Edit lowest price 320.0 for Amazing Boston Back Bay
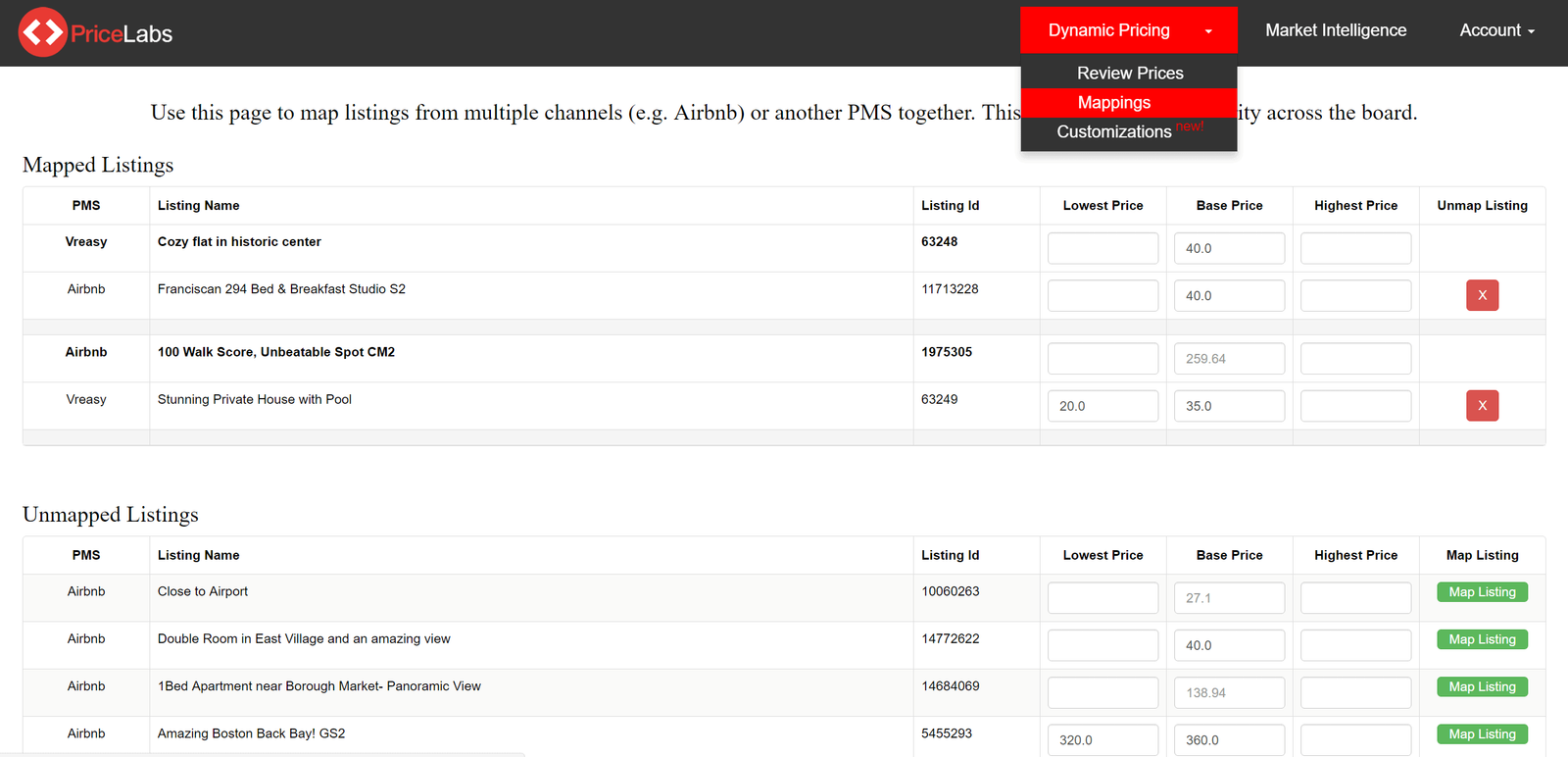Screen dimensions: 1568x757 (1102, 740)
